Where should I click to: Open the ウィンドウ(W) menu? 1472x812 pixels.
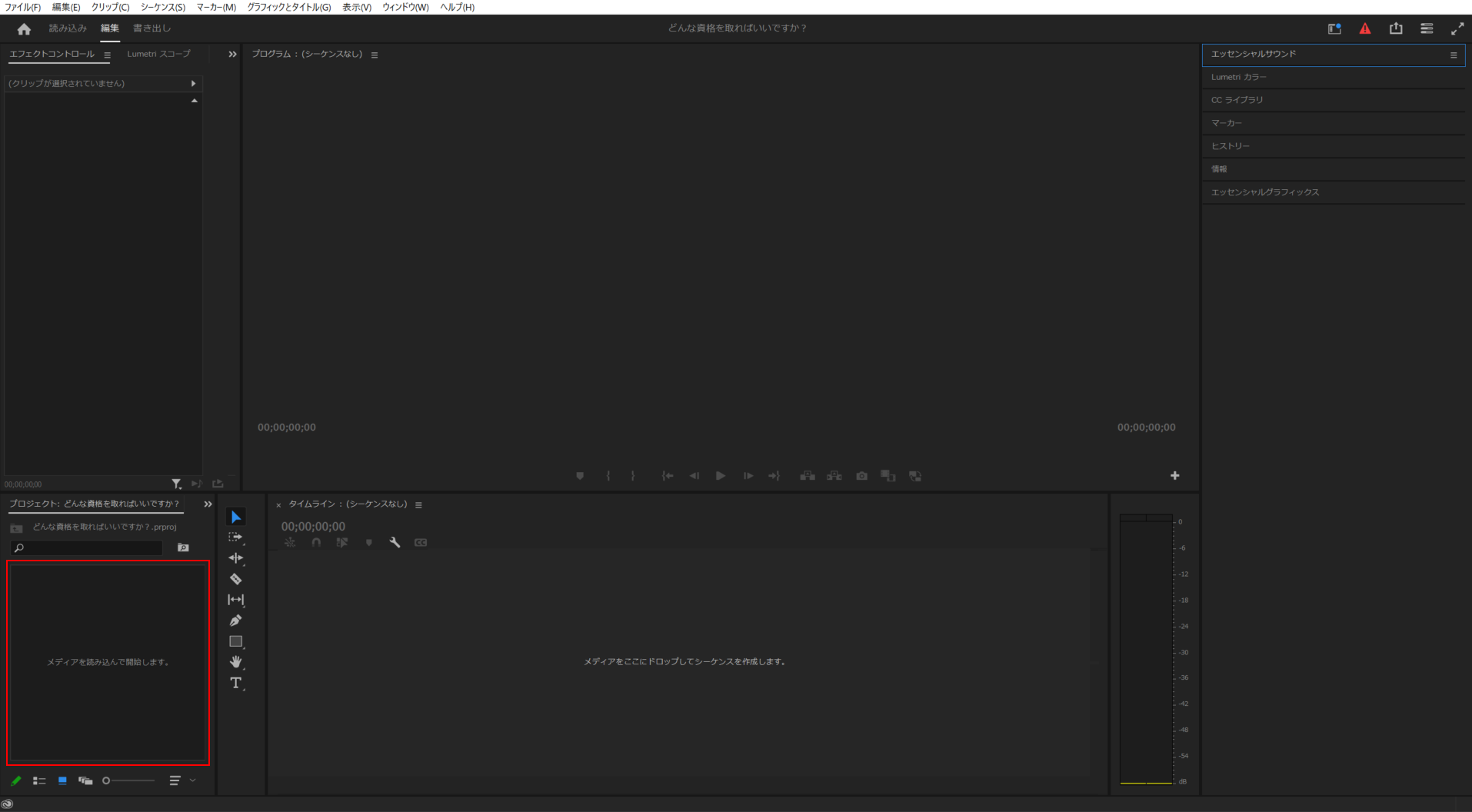pos(405,7)
